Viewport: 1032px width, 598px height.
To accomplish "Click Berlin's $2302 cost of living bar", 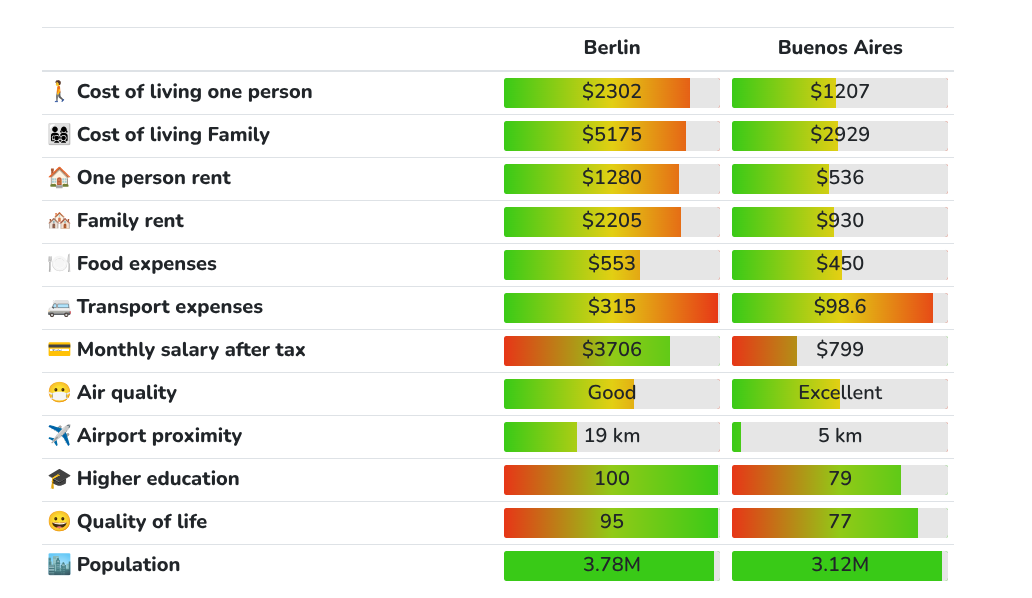I will click(611, 93).
